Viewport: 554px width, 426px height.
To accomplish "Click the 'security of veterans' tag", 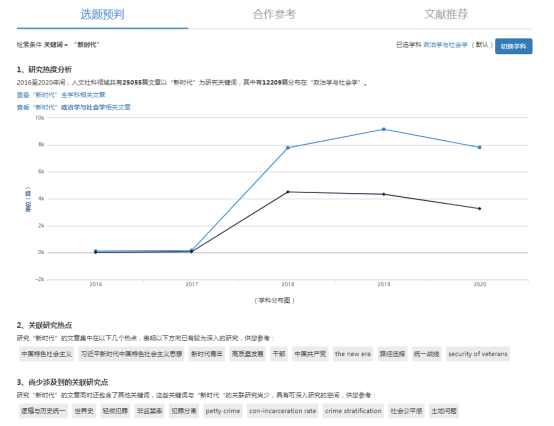I will (x=478, y=354).
